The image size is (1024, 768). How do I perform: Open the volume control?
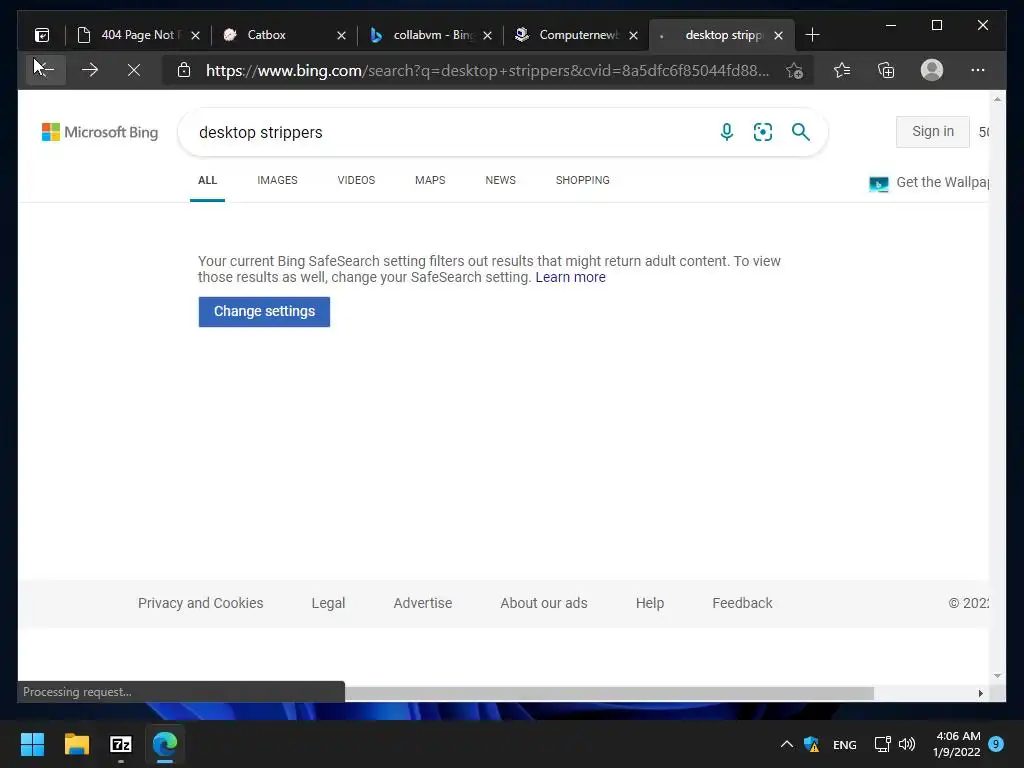point(907,744)
